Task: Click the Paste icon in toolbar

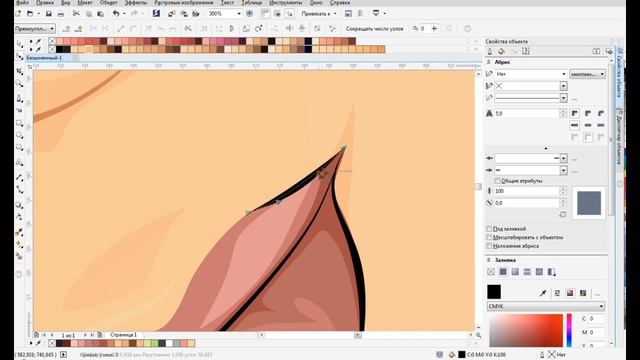Action: point(100,14)
